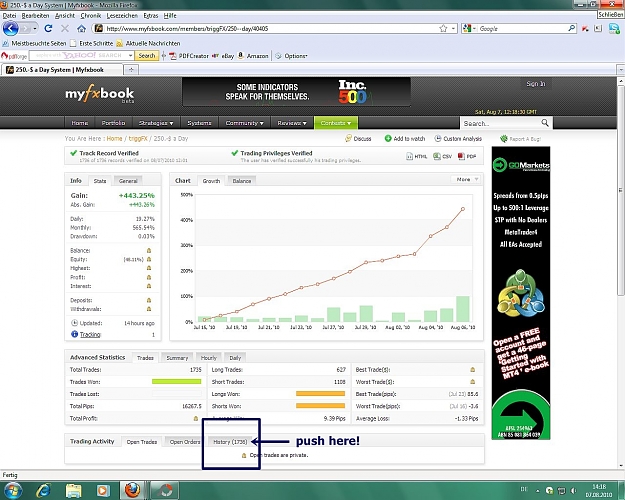
Task: Click the Total Profit lock icon
Action: [196, 418]
